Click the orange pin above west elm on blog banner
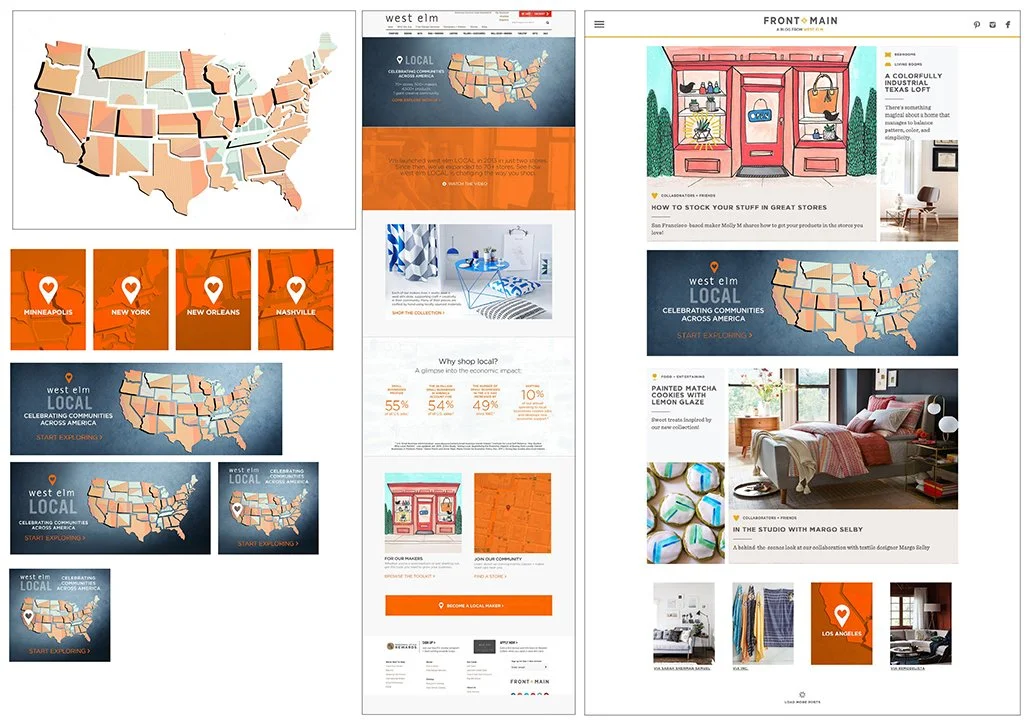The height and width of the screenshot is (725, 1032). pyautogui.click(x=714, y=268)
